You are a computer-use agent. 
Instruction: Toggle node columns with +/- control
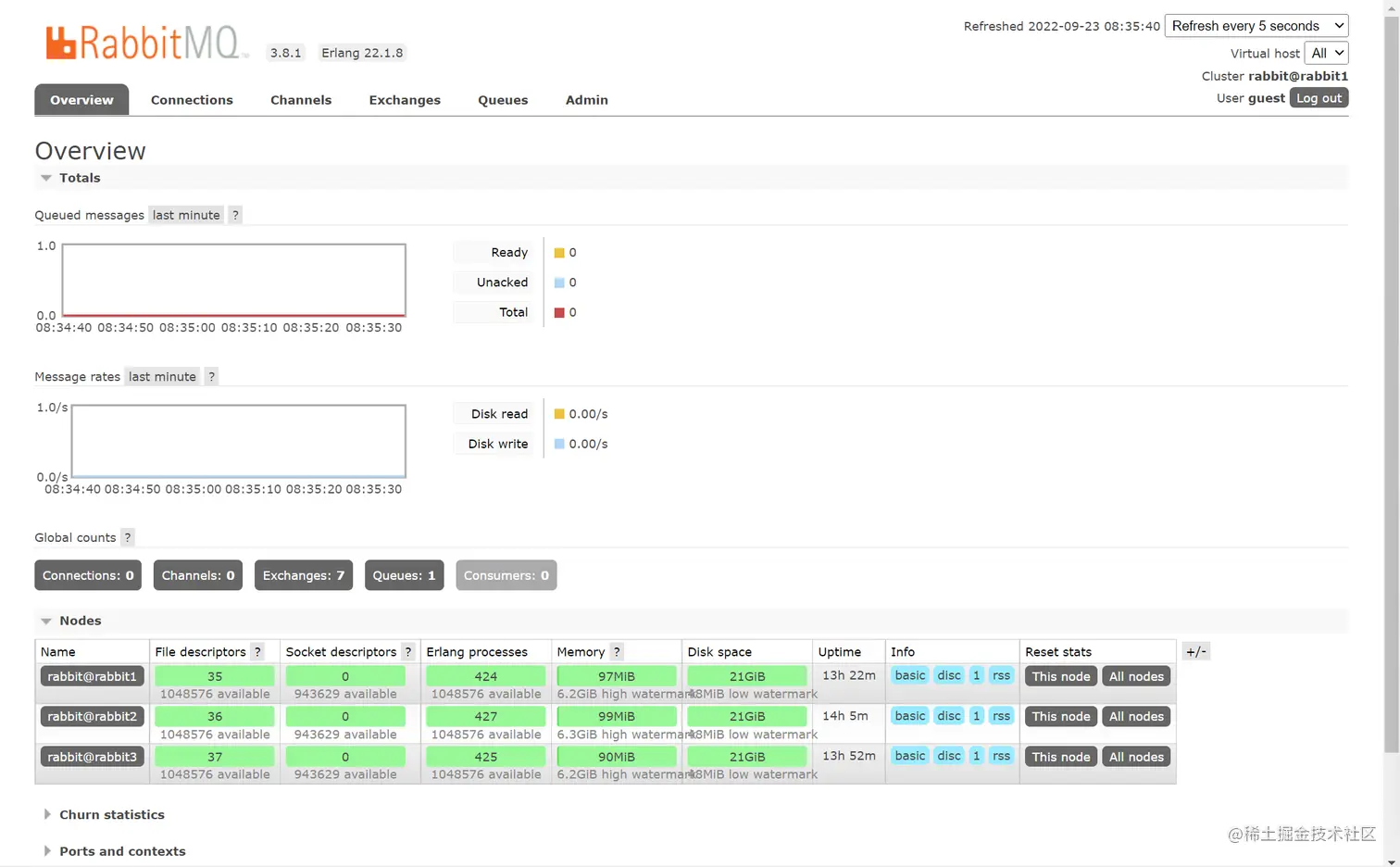point(1196,652)
